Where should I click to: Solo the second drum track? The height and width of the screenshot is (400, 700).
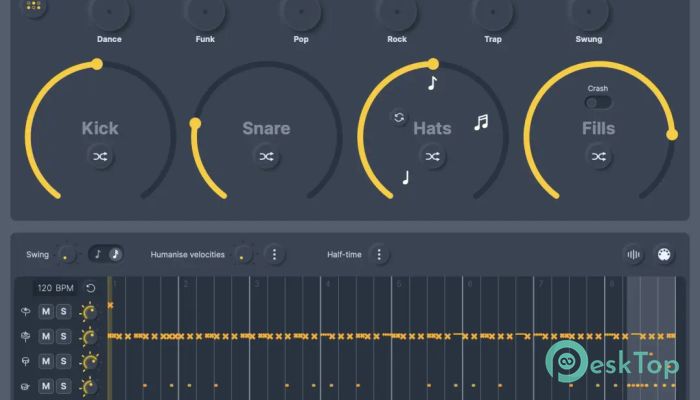pos(63,336)
